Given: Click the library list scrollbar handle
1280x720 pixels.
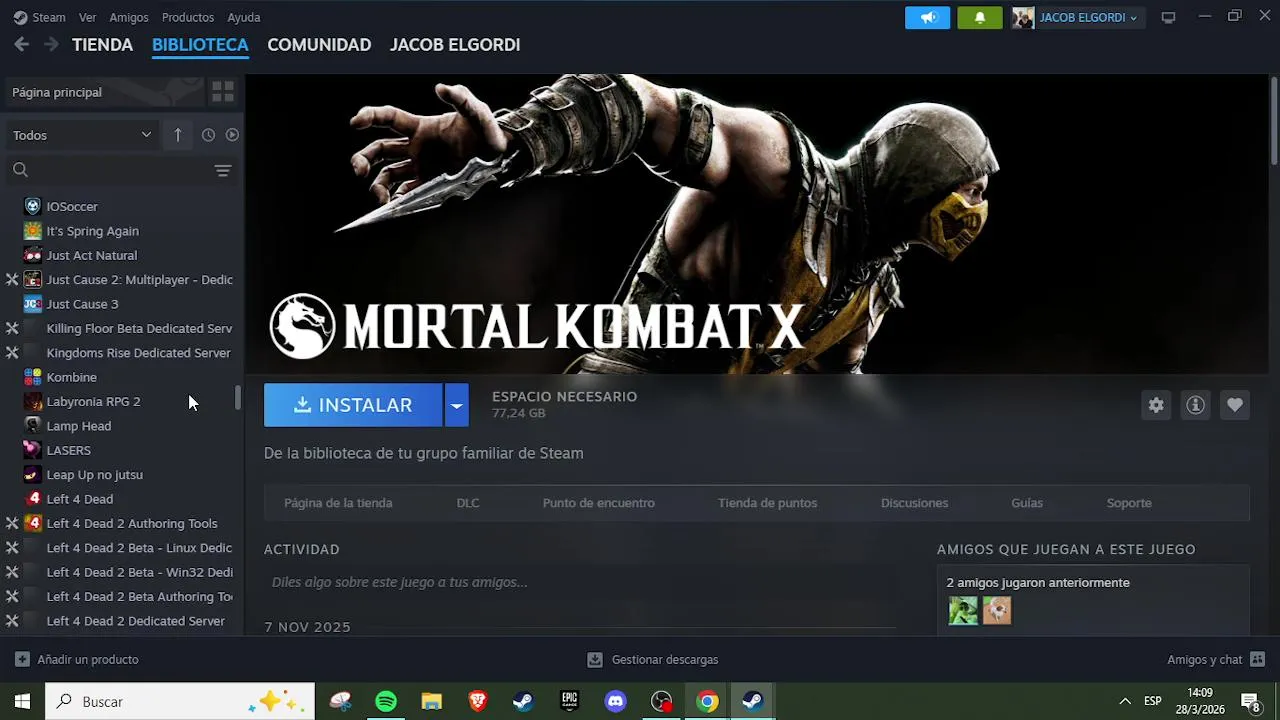Looking at the screenshot, I should click(238, 397).
